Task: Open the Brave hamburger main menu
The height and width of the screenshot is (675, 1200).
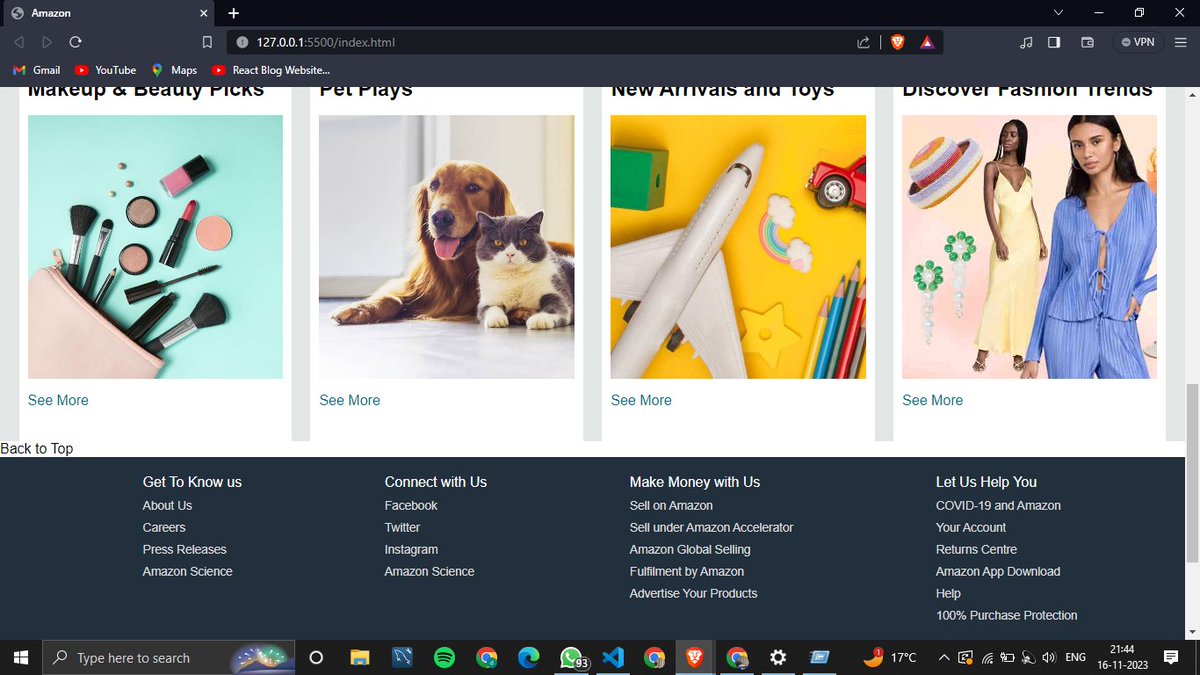Action: [1180, 42]
